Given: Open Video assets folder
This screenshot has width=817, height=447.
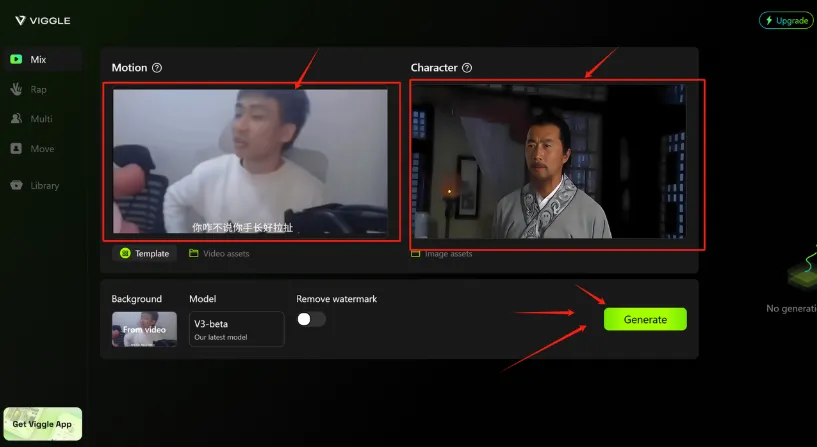Looking at the screenshot, I should click(x=219, y=253).
